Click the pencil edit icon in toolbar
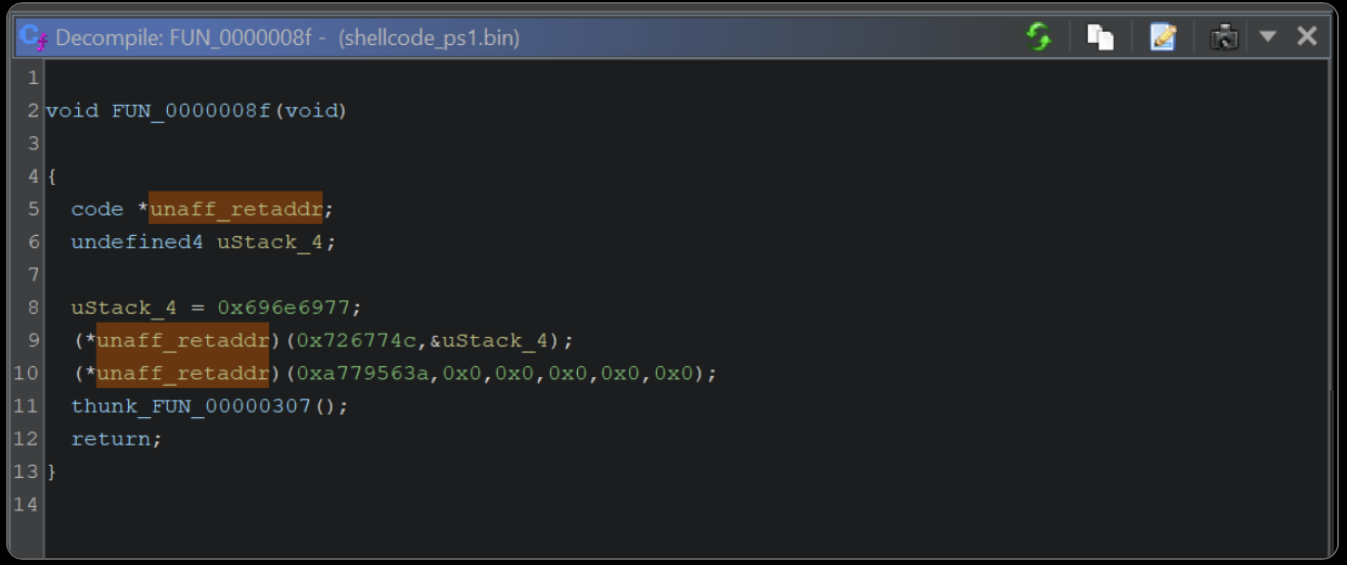Screen dimensions: 1347x565 (x=1162, y=38)
